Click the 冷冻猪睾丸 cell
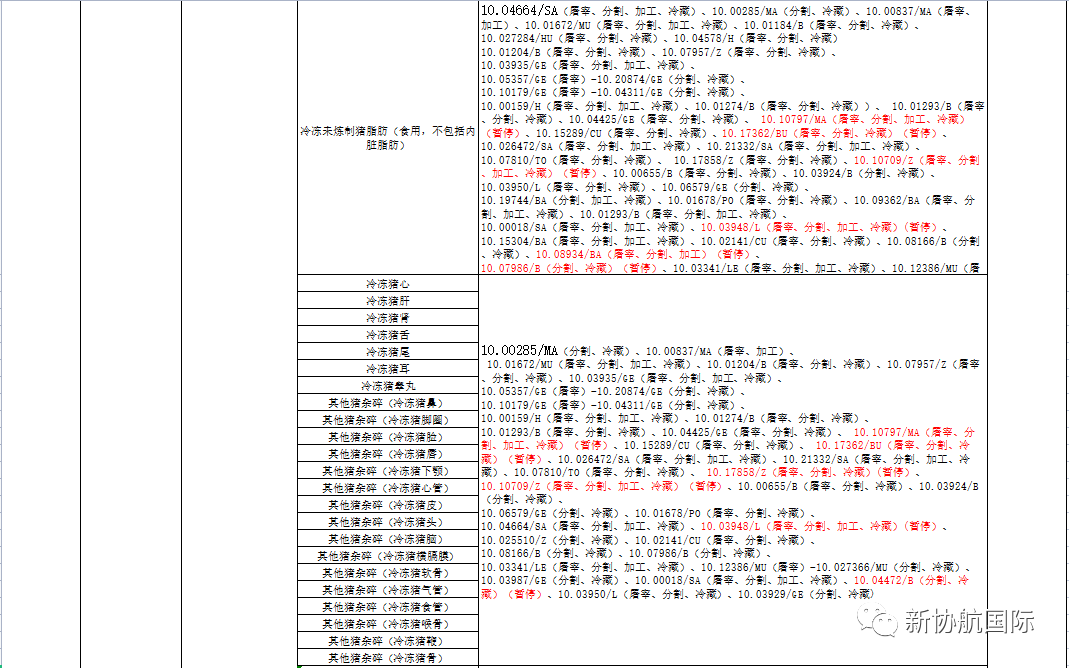Viewport: 1069px width, 668px height. click(x=387, y=386)
